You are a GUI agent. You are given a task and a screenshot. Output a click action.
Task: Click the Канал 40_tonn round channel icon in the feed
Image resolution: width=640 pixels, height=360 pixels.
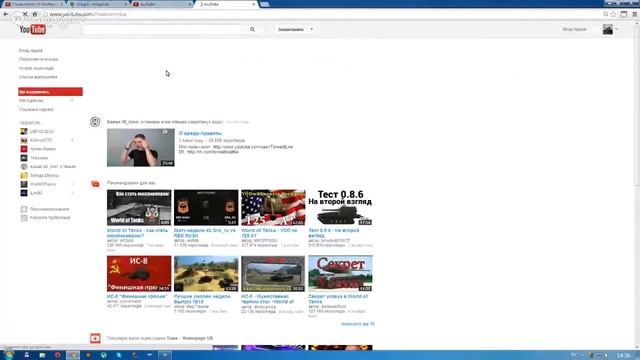pos(95,122)
